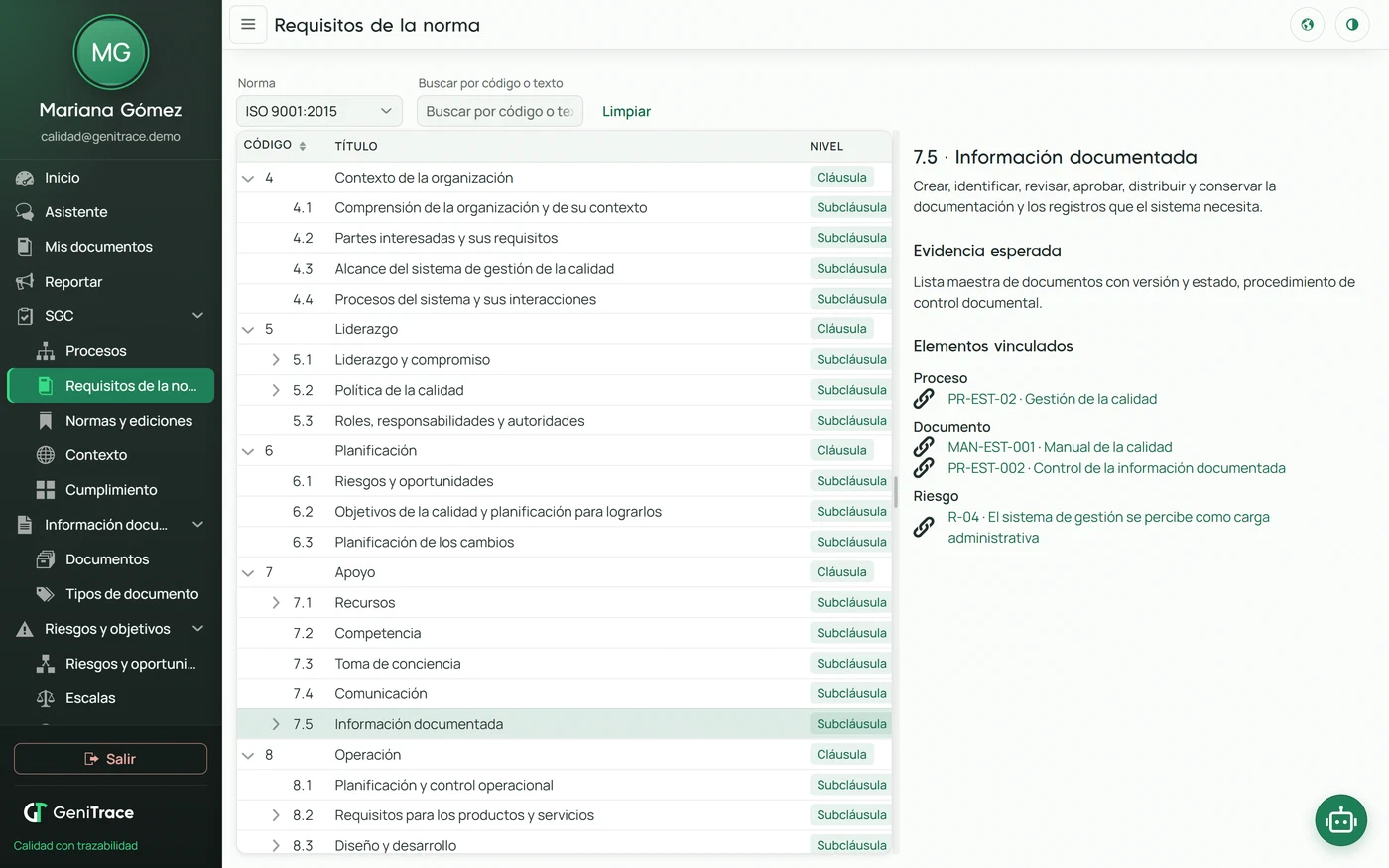Expand subclause 7.1 Recursos

tap(276, 603)
